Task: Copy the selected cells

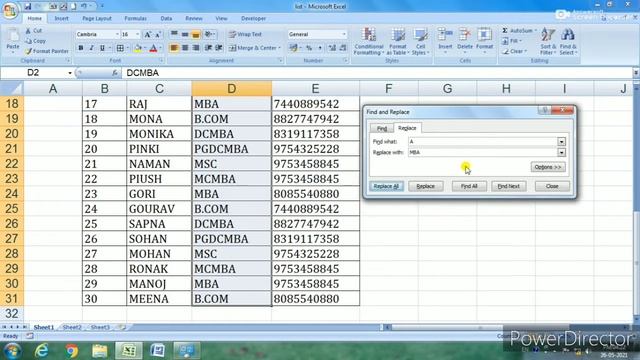Action: [36, 41]
